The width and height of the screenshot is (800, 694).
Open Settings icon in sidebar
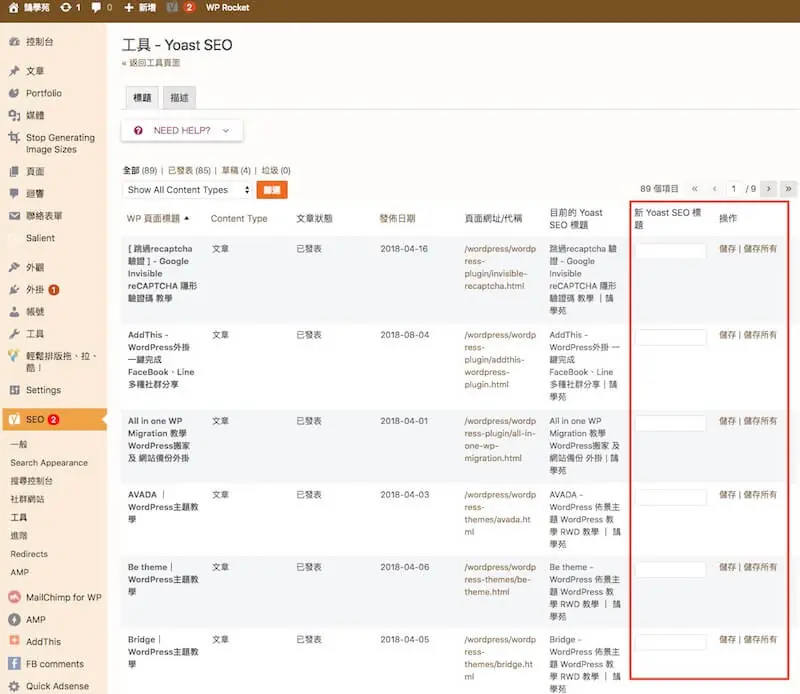14,390
